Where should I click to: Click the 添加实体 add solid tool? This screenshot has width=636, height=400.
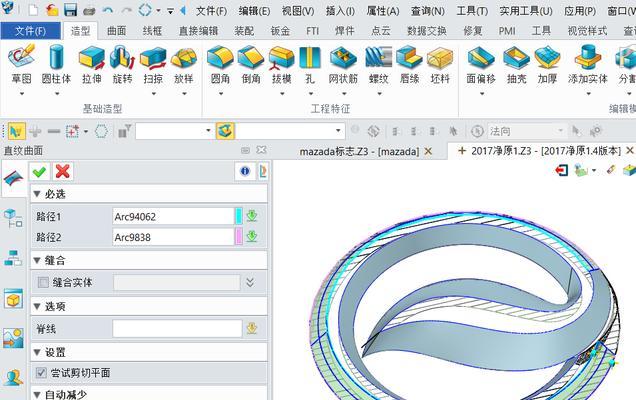588,65
